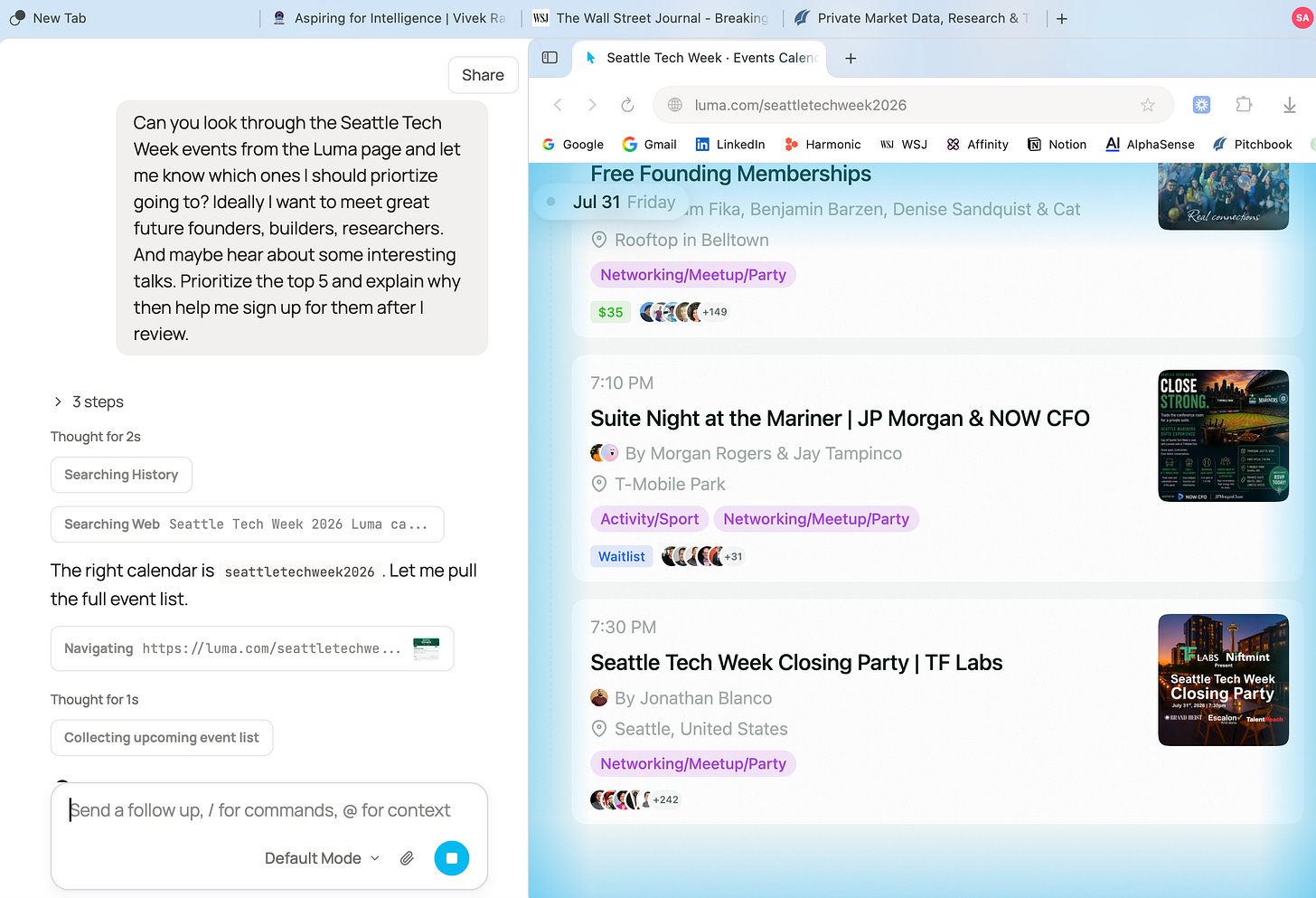Click the $35 price badge
The height and width of the screenshot is (898, 1316).
click(610, 313)
